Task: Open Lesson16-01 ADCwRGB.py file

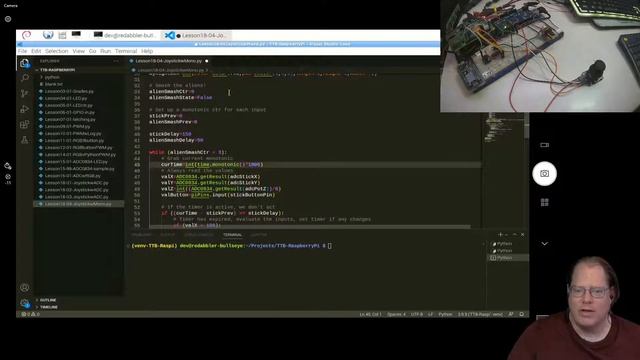Action: (x=73, y=176)
